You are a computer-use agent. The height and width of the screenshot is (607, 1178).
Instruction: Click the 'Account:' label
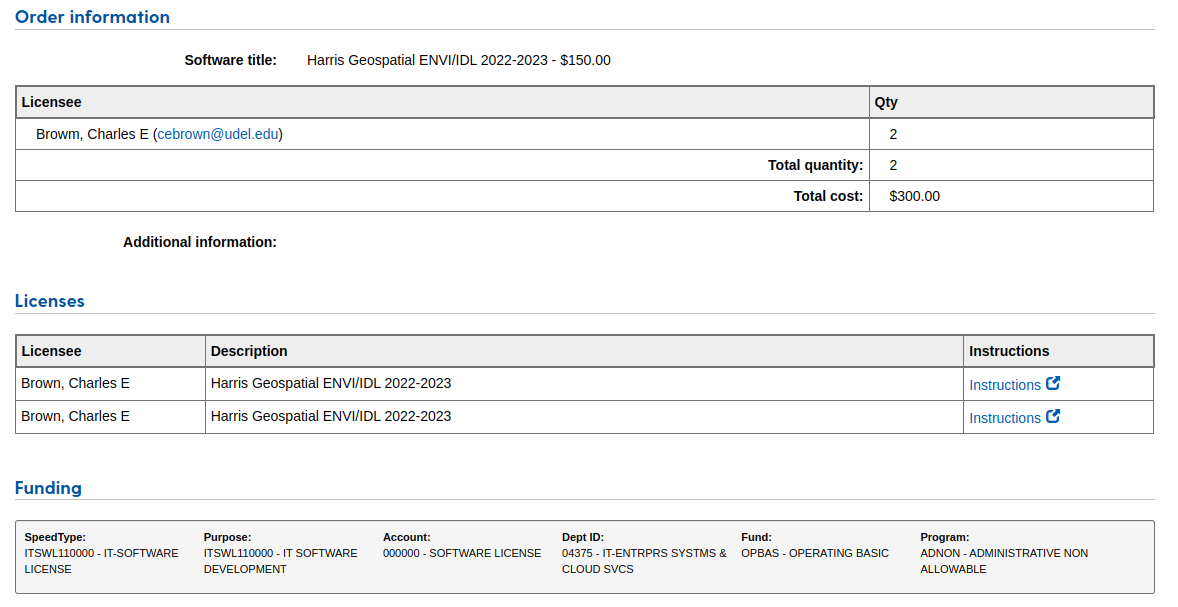tap(406, 537)
